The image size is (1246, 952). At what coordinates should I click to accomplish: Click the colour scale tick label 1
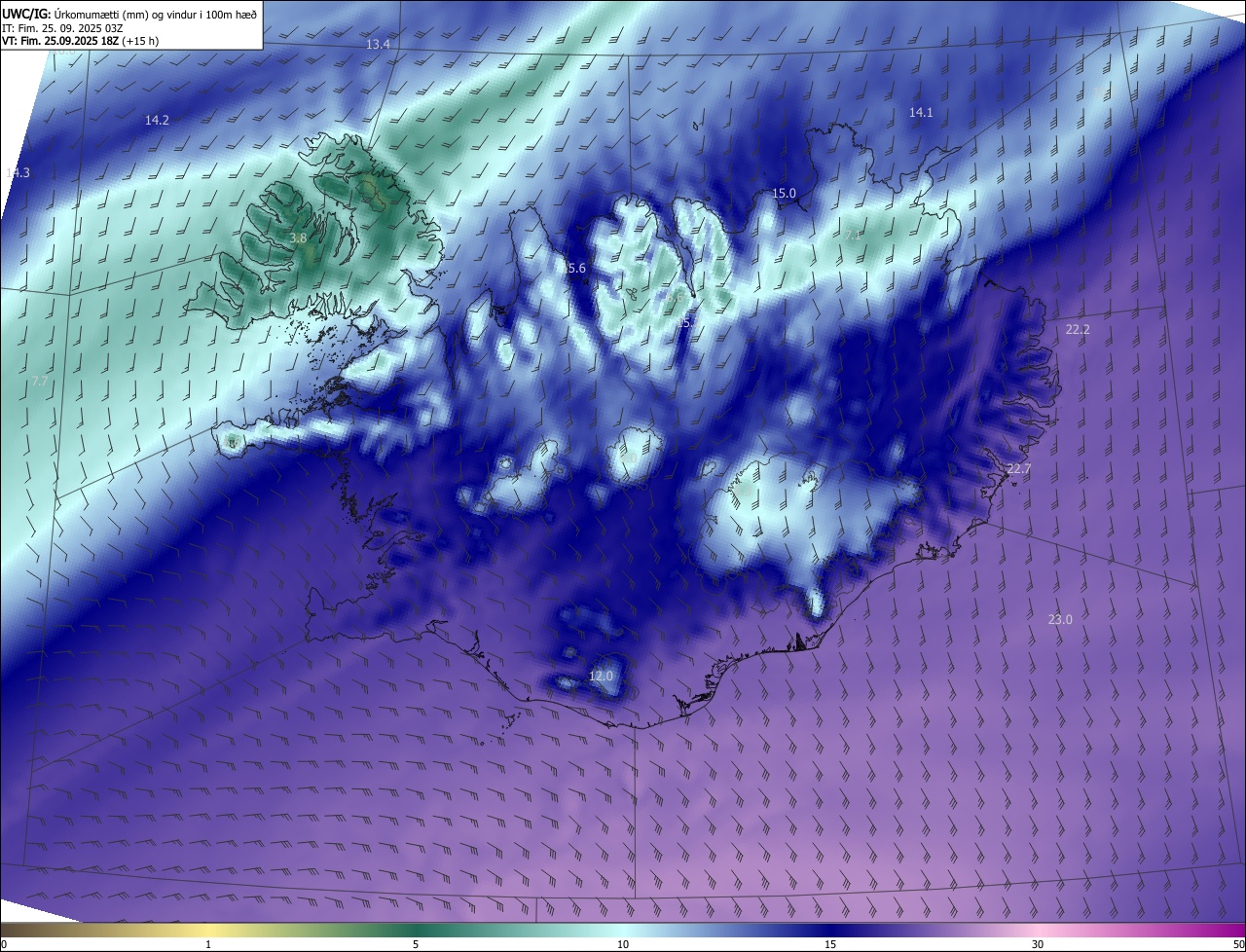coord(208,944)
